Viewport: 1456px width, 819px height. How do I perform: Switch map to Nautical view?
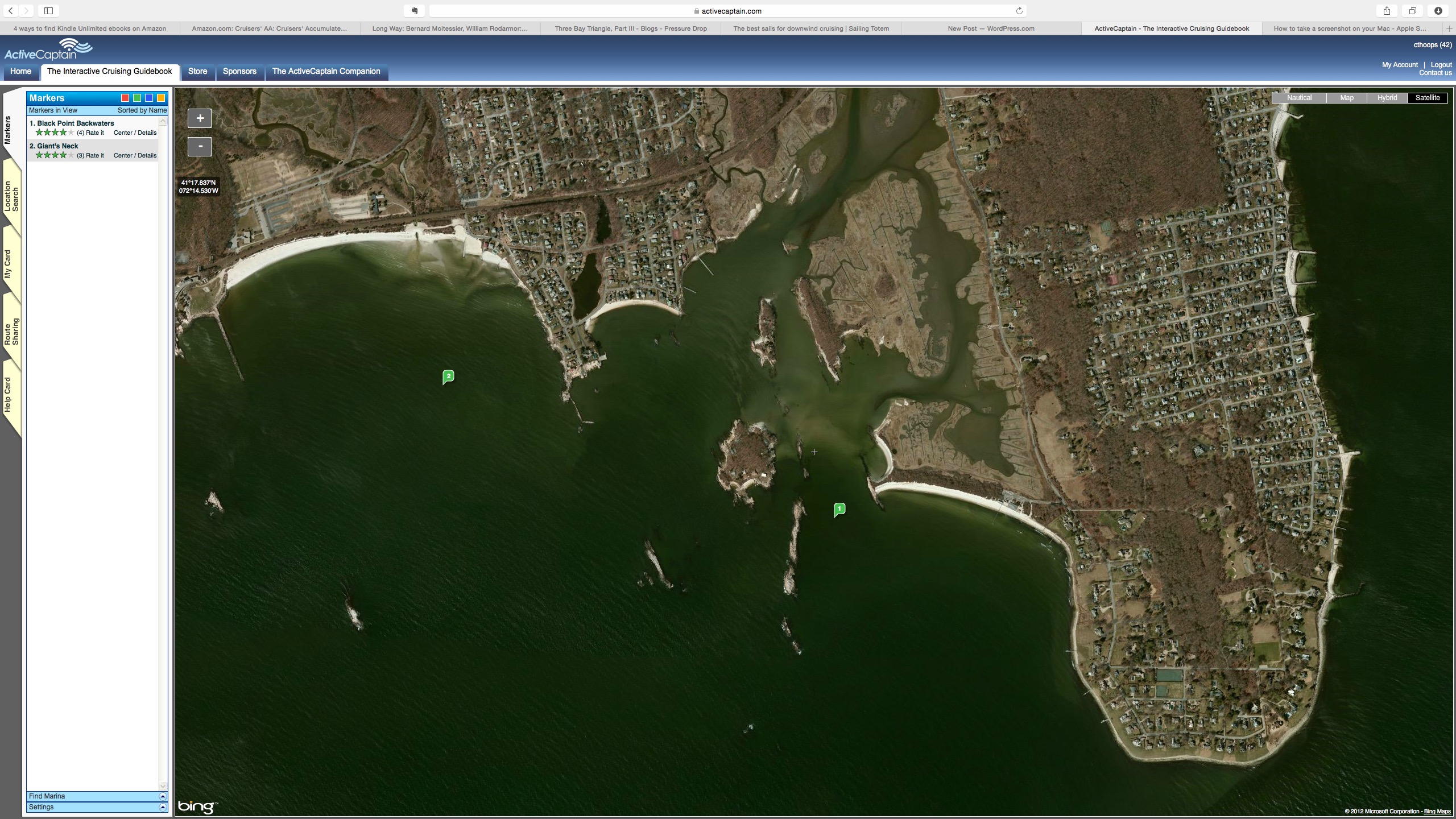tap(1298, 98)
